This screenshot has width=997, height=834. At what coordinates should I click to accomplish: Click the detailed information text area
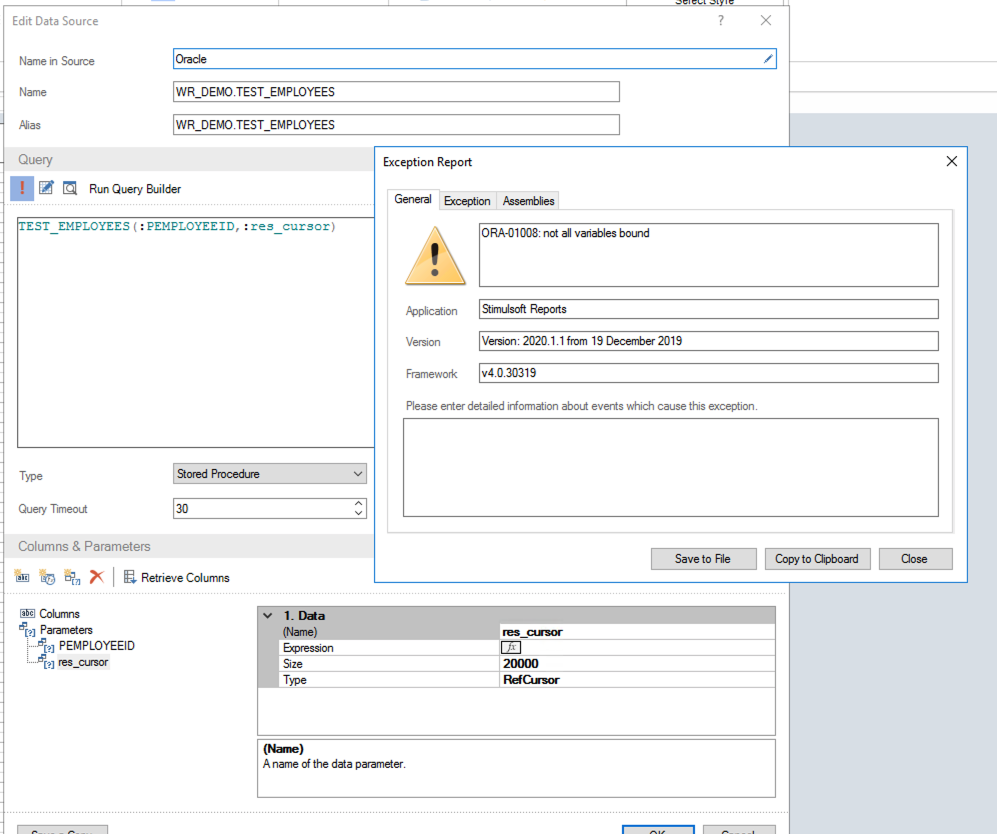pos(671,467)
